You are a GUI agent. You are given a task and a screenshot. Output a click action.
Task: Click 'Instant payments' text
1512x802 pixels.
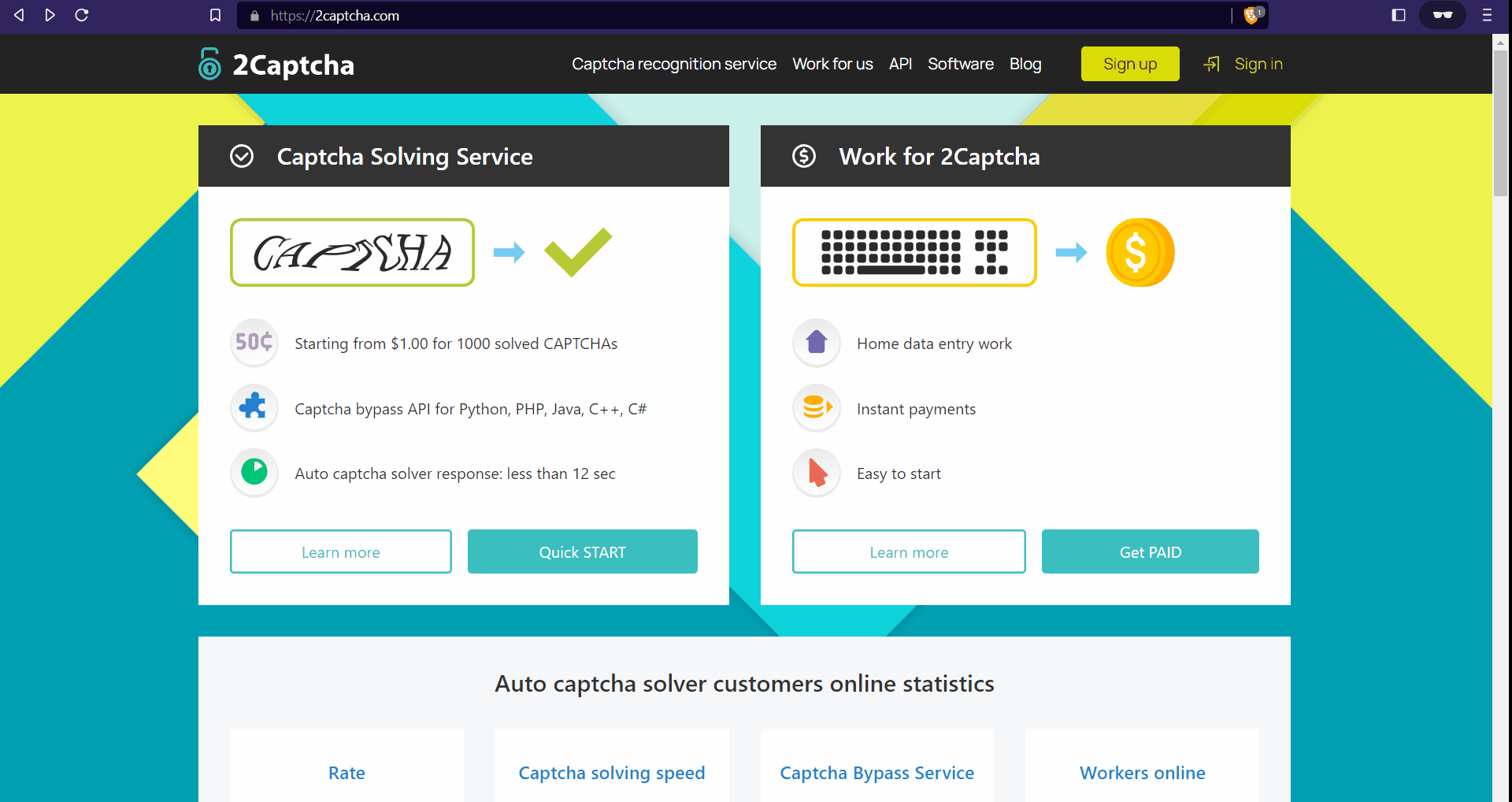[x=916, y=409]
